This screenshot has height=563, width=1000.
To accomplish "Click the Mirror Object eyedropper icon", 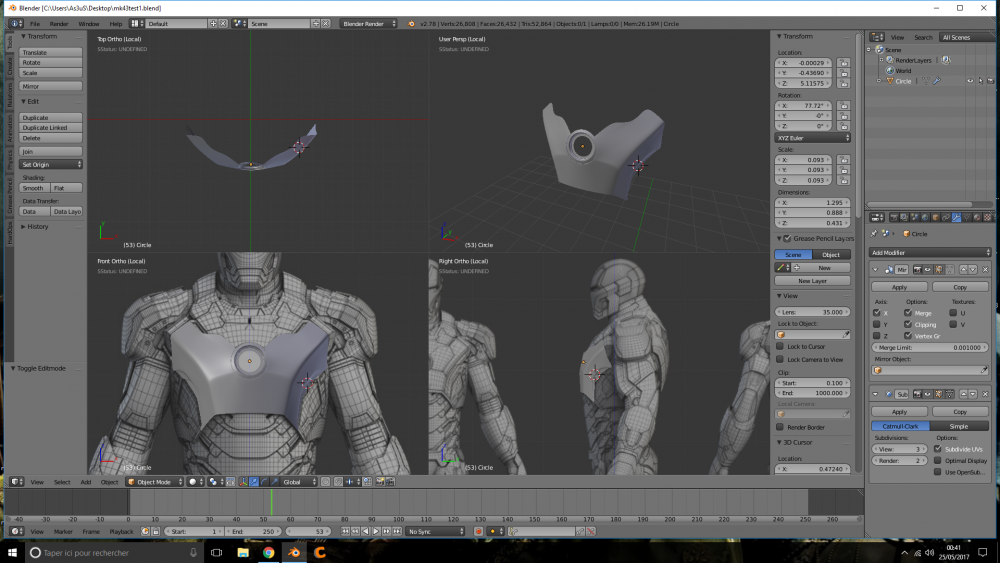I will [x=983, y=370].
